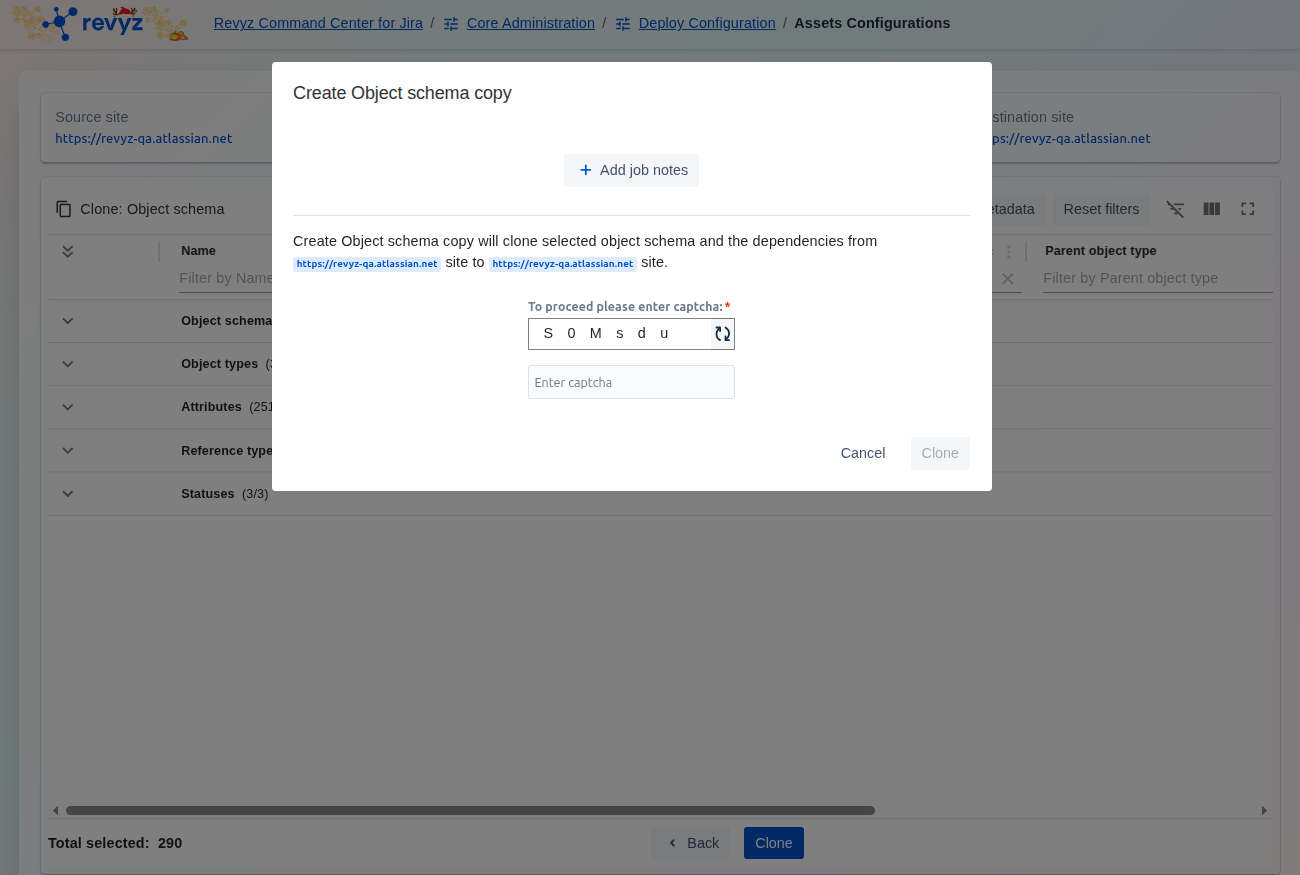The image size is (1300, 875).
Task: Toggle full screen table view
Action: coord(1247,209)
